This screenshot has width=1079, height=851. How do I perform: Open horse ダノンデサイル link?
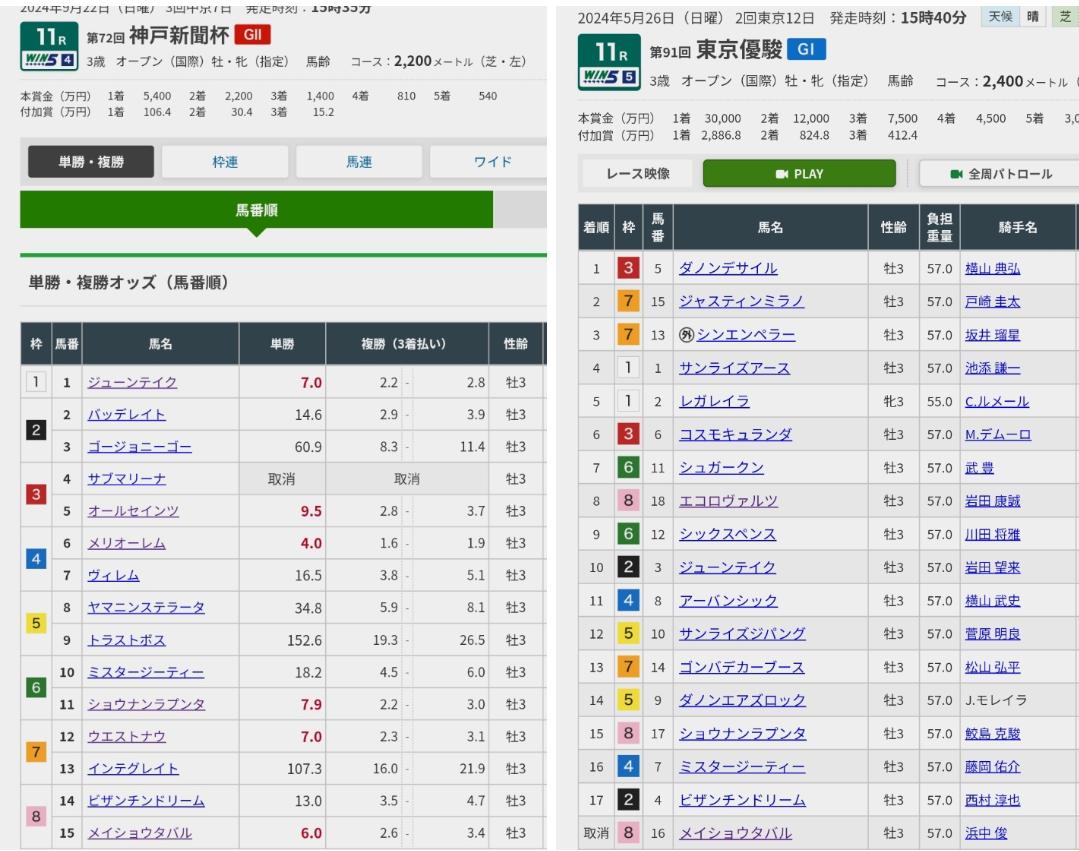(x=728, y=268)
